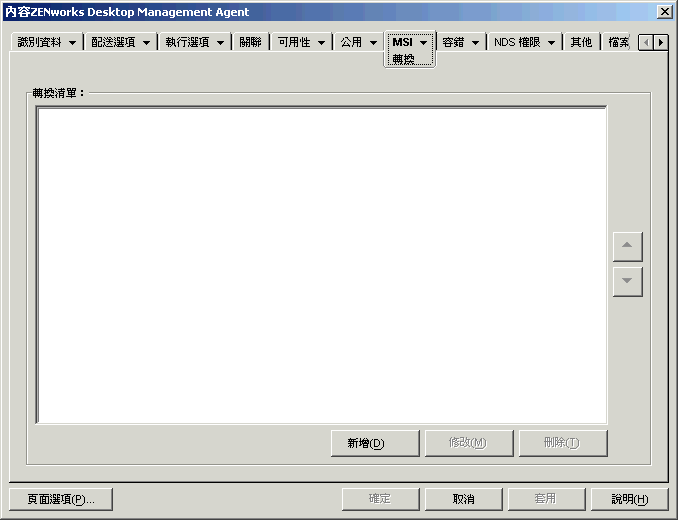The width and height of the screenshot is (678, 520).
Task: Open 頁面選項(P)... dialog
Action: point(61,499)
